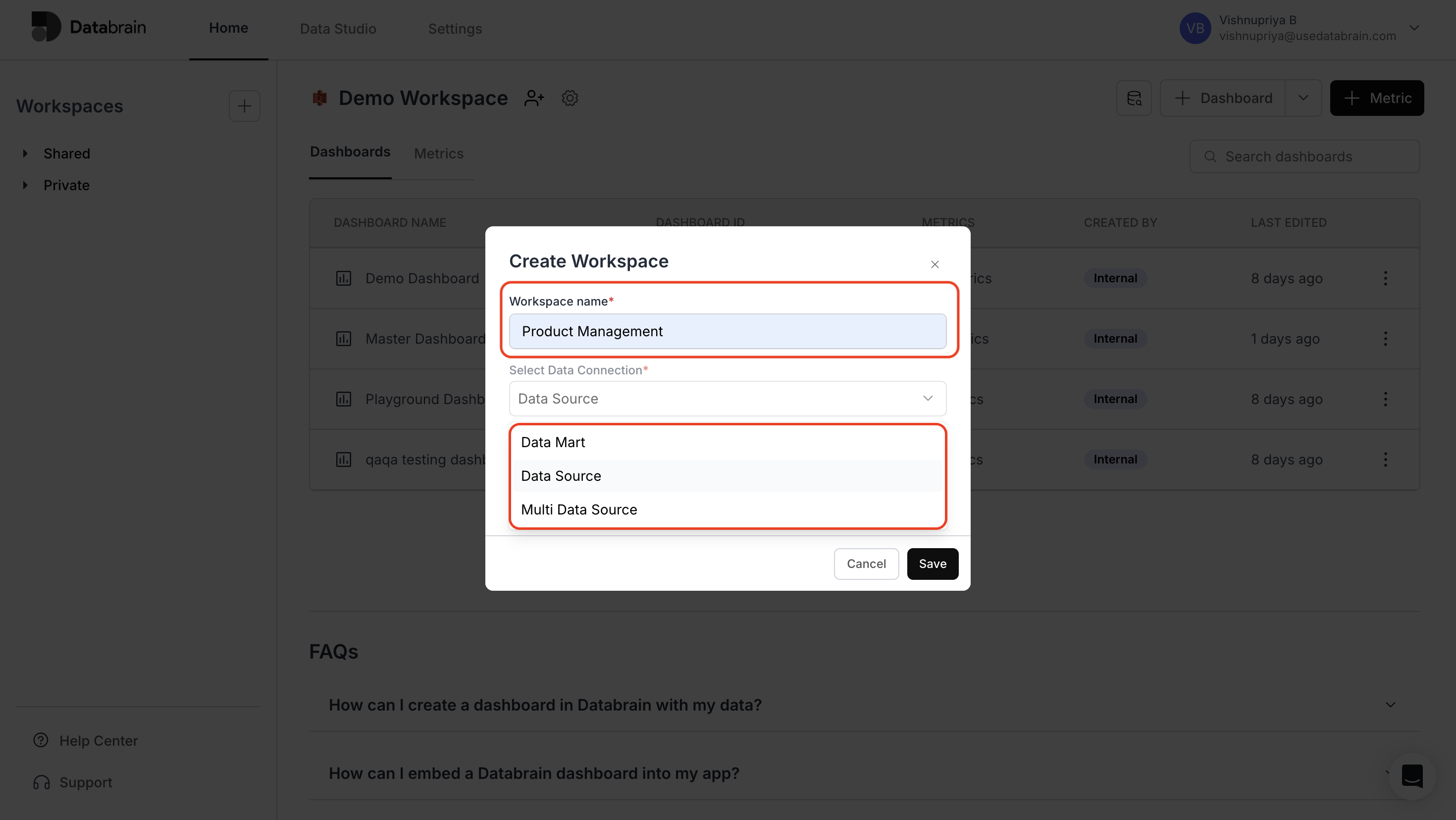The width and height of the screenshot is (1456, 820).
Task: Click the Workspace name input field
Action: (727, 331)
